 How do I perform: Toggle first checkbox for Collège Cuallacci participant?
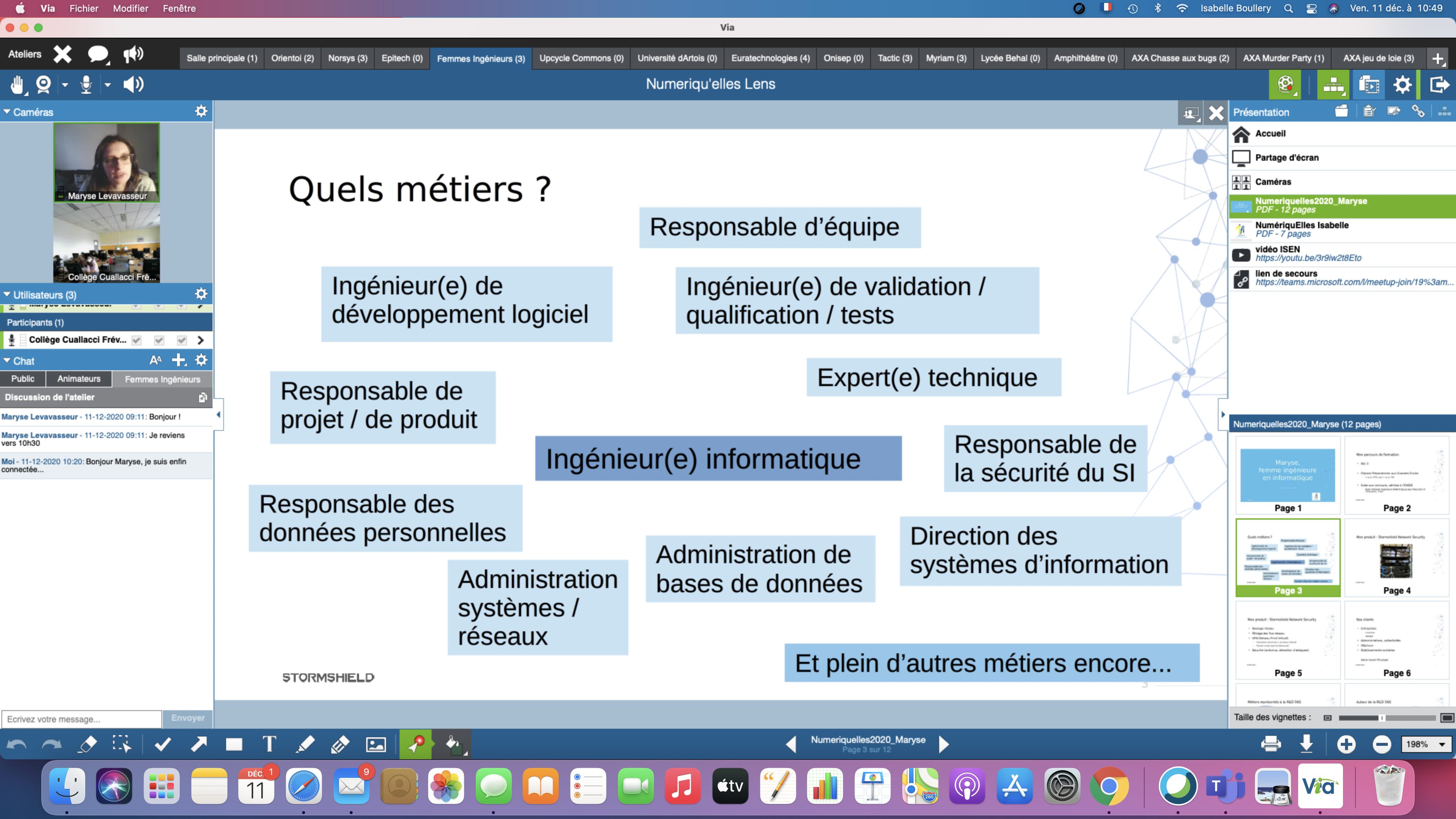click(x=136, y=340)
